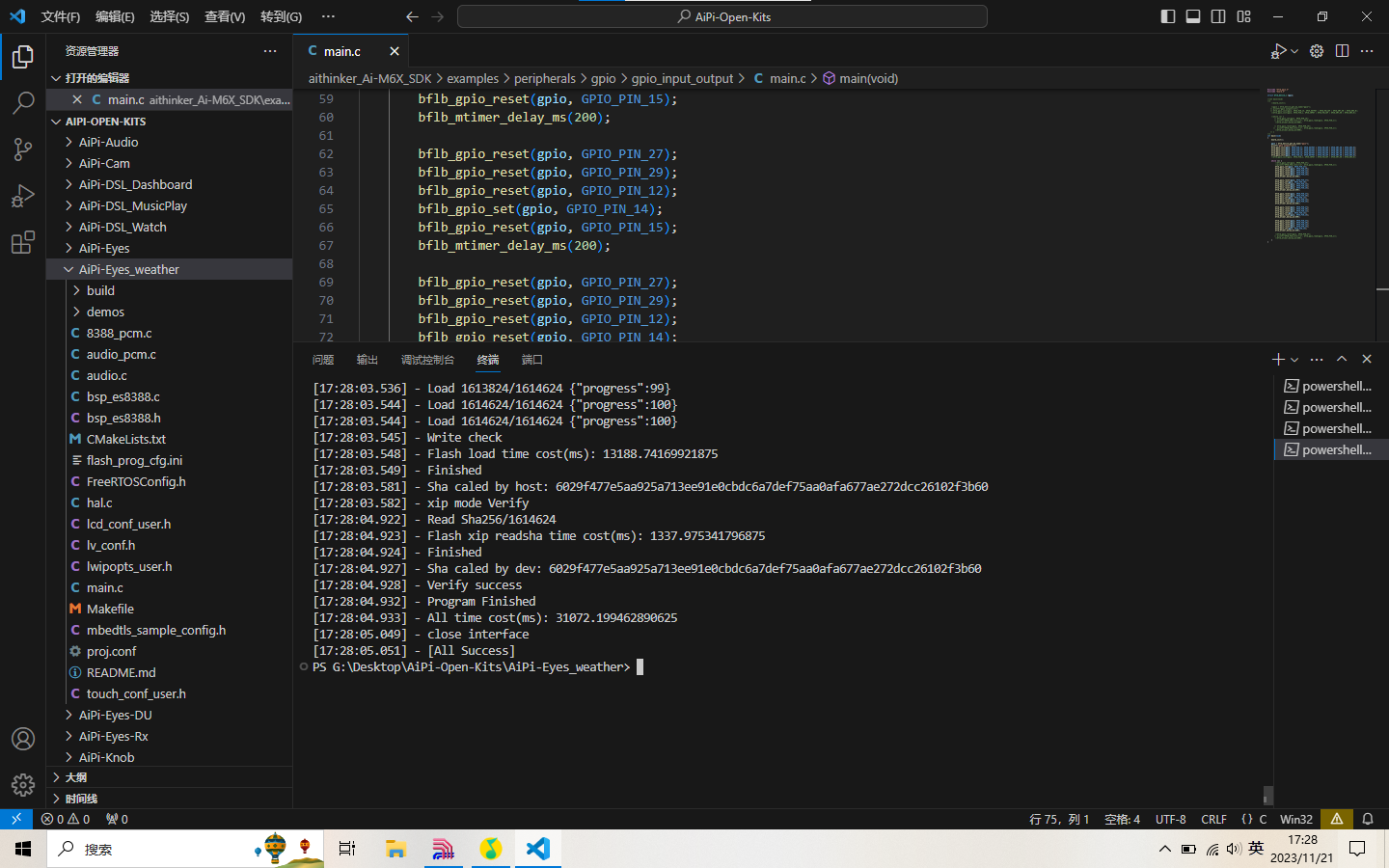
Task: Click the Win32 configuration status item
Action: coord(1296,819)
